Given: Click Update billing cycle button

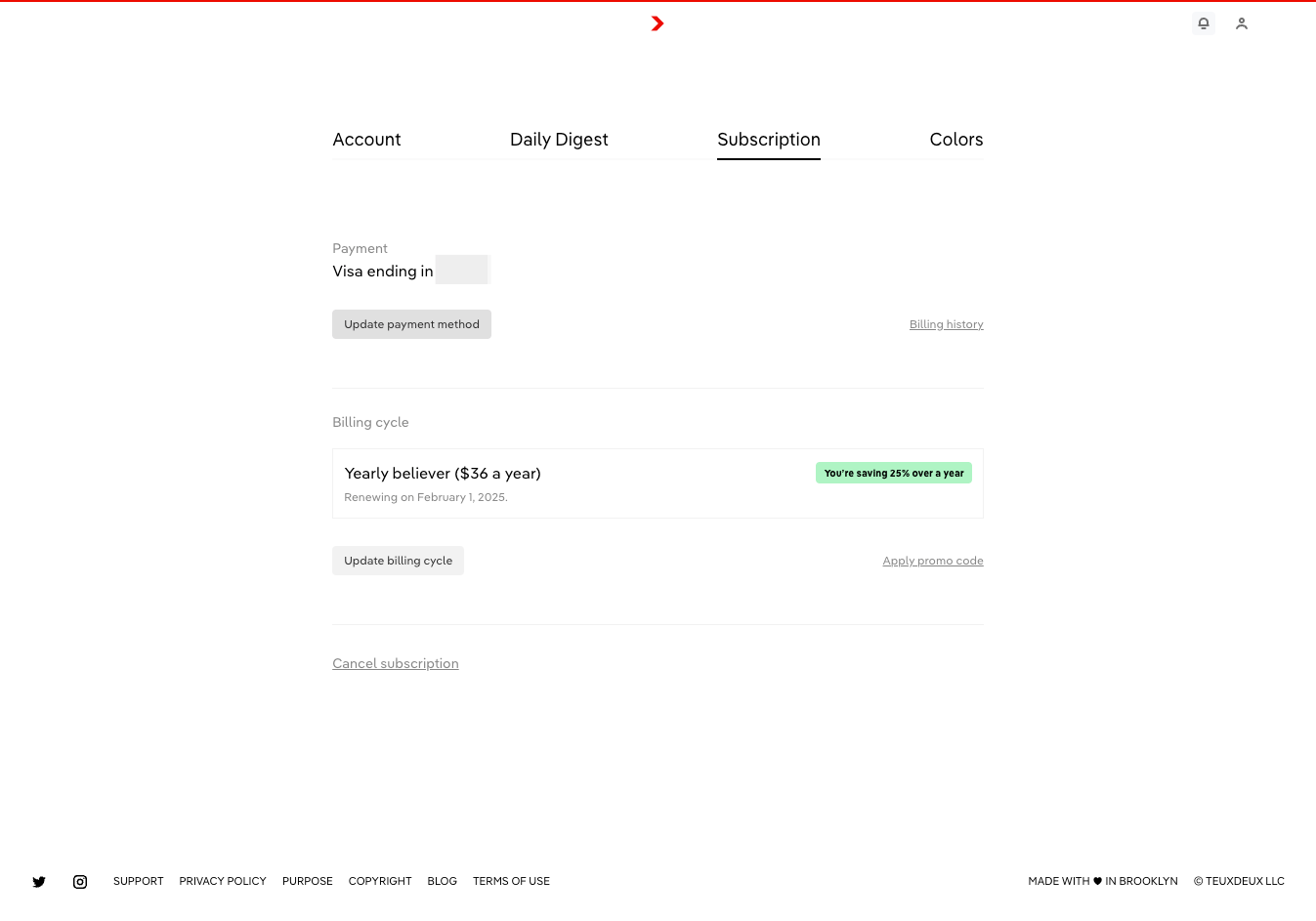Looking at the screenshot, I should click(398, 561).
